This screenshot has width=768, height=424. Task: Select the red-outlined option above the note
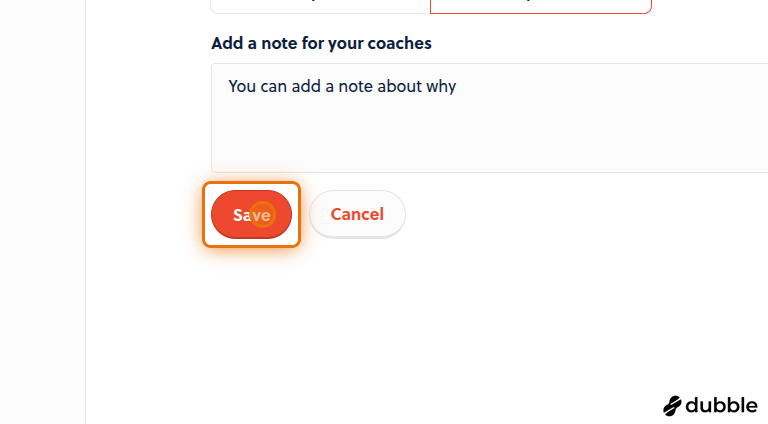pos(541,6)
